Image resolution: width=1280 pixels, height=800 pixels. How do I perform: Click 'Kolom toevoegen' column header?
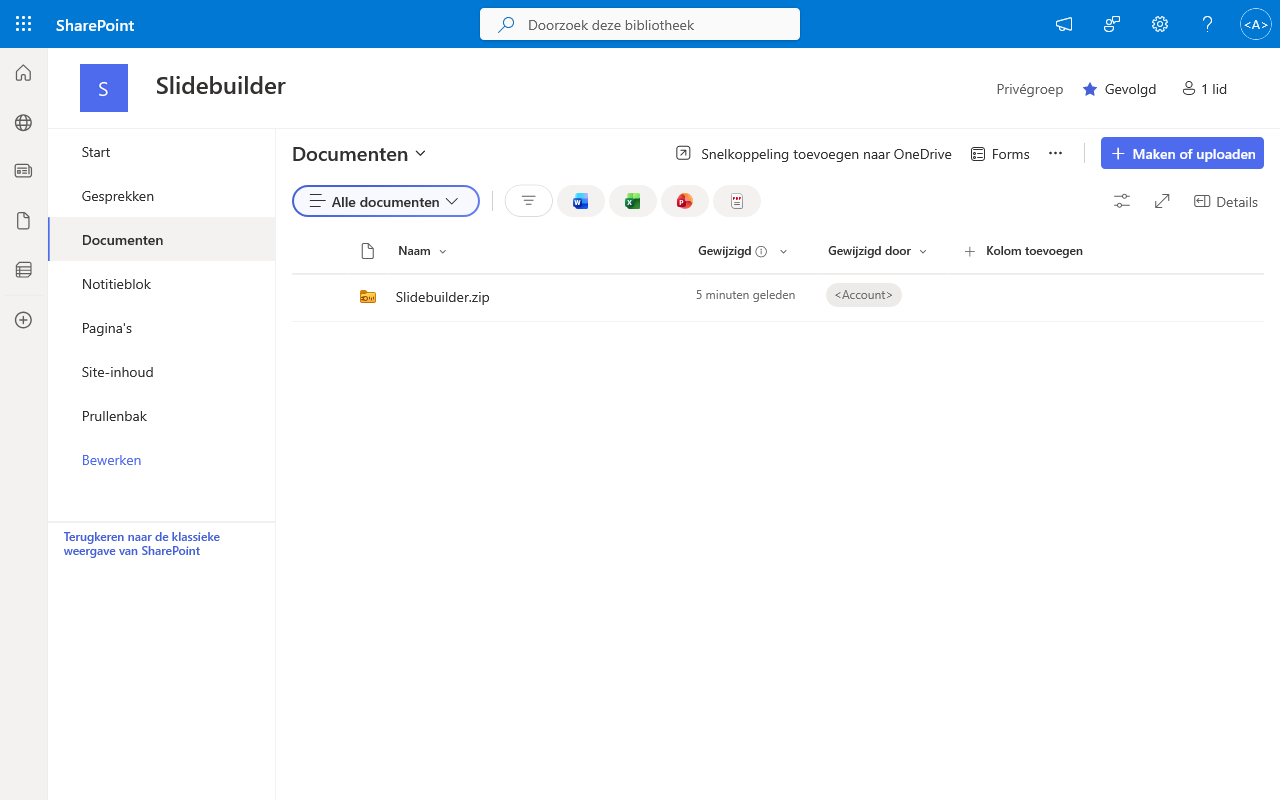click(x=1024, y=251)
